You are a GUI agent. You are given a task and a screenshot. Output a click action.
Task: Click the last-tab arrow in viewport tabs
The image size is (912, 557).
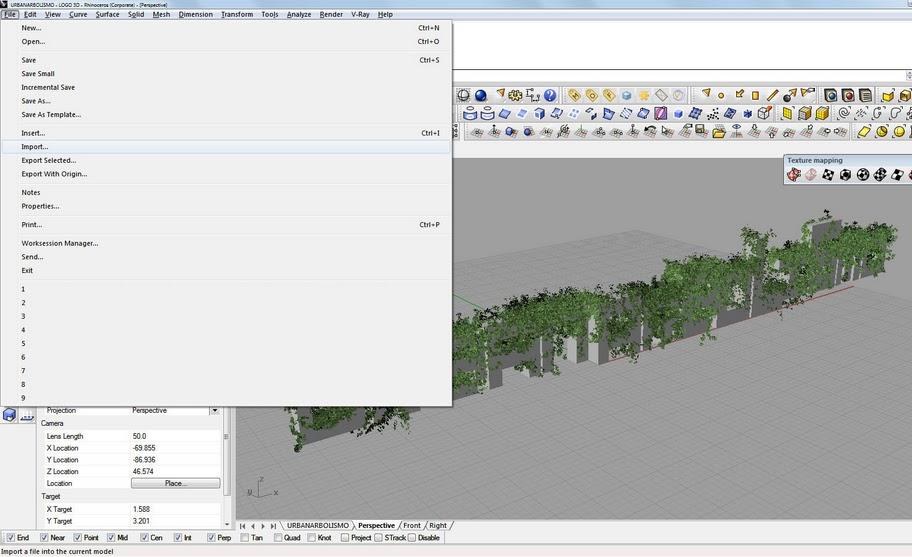click(273, 526)
